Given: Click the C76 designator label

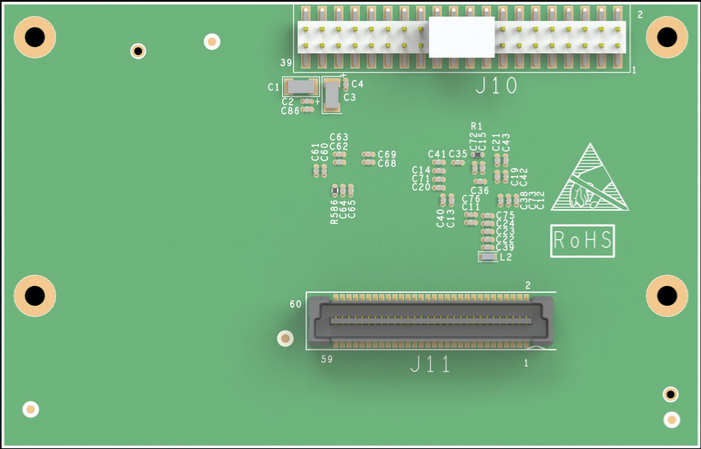Looking at the screenshot, I should point(471,199).
